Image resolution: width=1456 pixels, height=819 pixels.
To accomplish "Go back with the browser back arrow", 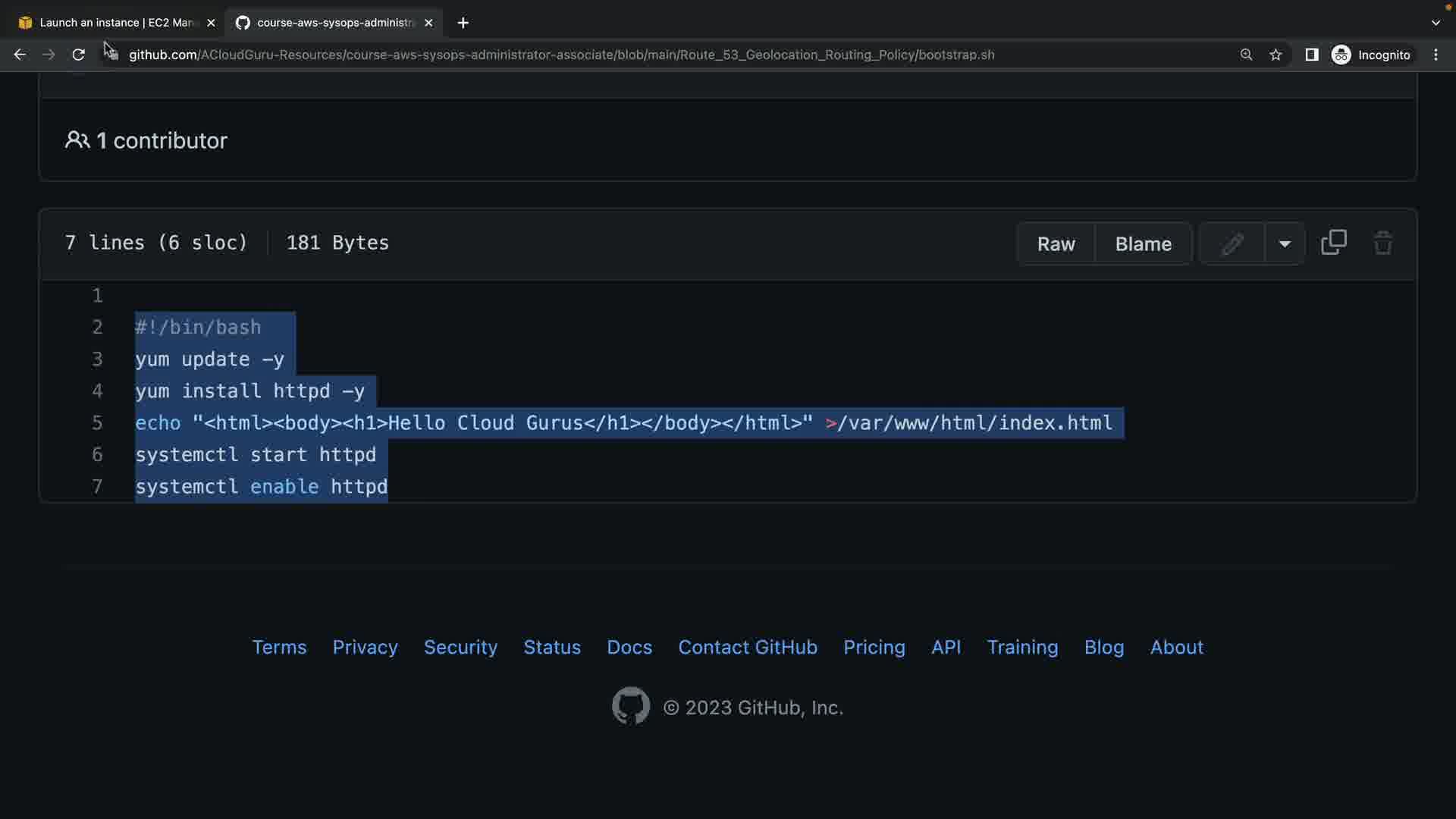I will [20, 55].
